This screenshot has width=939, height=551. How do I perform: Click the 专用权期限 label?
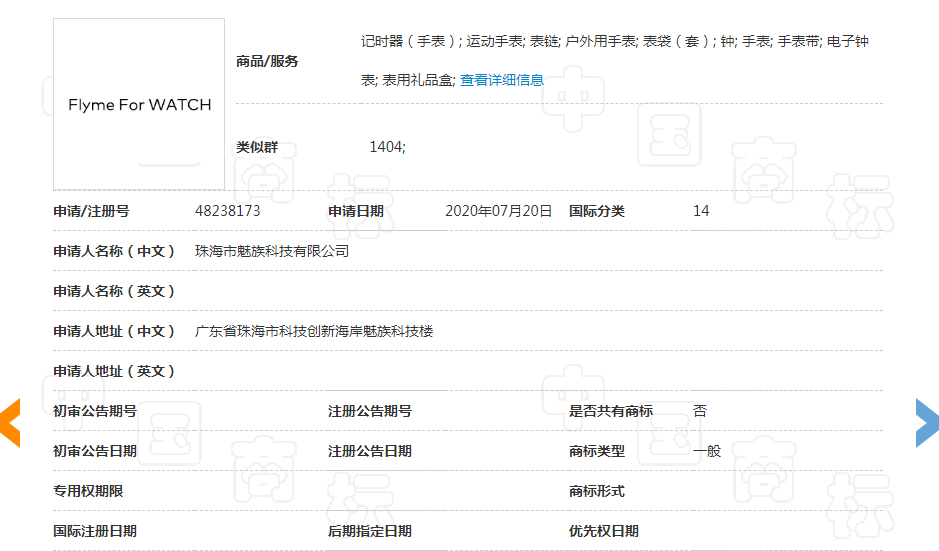click(x=88, y=492)
